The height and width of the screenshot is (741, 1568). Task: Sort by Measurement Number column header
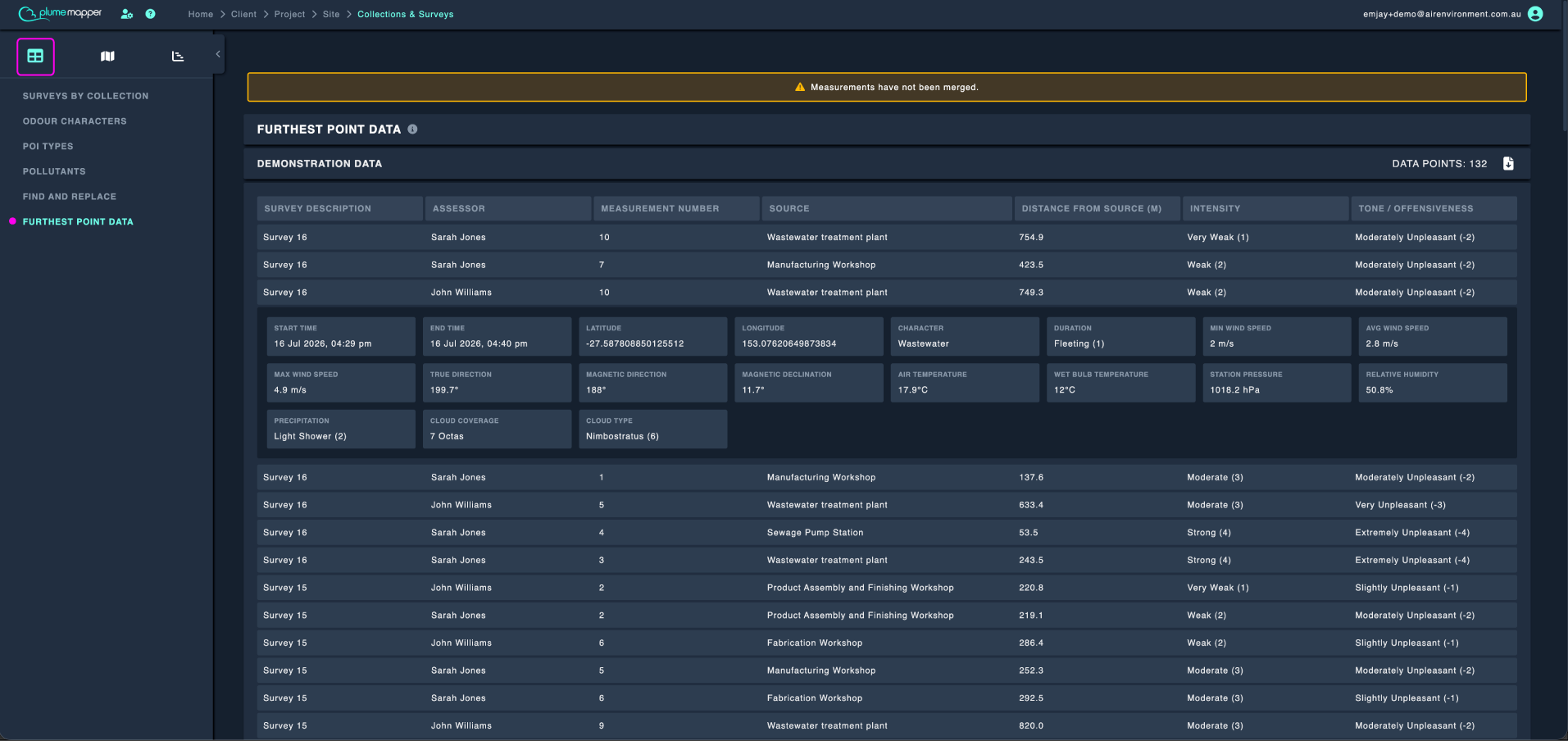click(x=677, y=208)
